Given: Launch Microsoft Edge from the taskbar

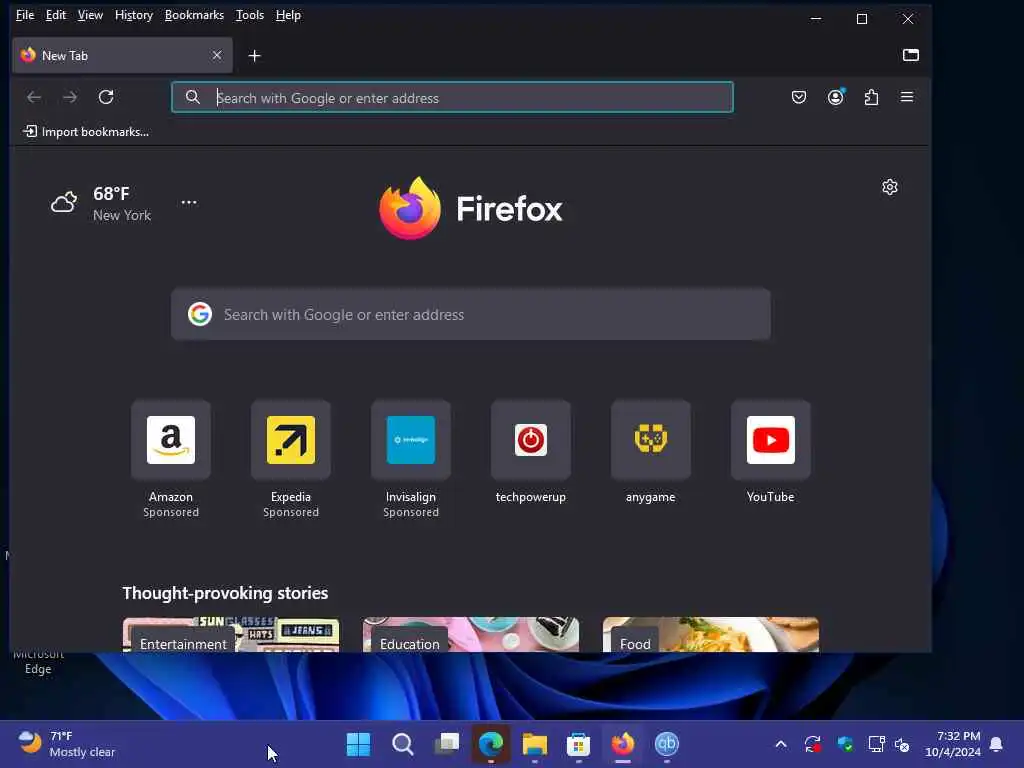Looking at the screenshot, I should (x=491, y=744).
